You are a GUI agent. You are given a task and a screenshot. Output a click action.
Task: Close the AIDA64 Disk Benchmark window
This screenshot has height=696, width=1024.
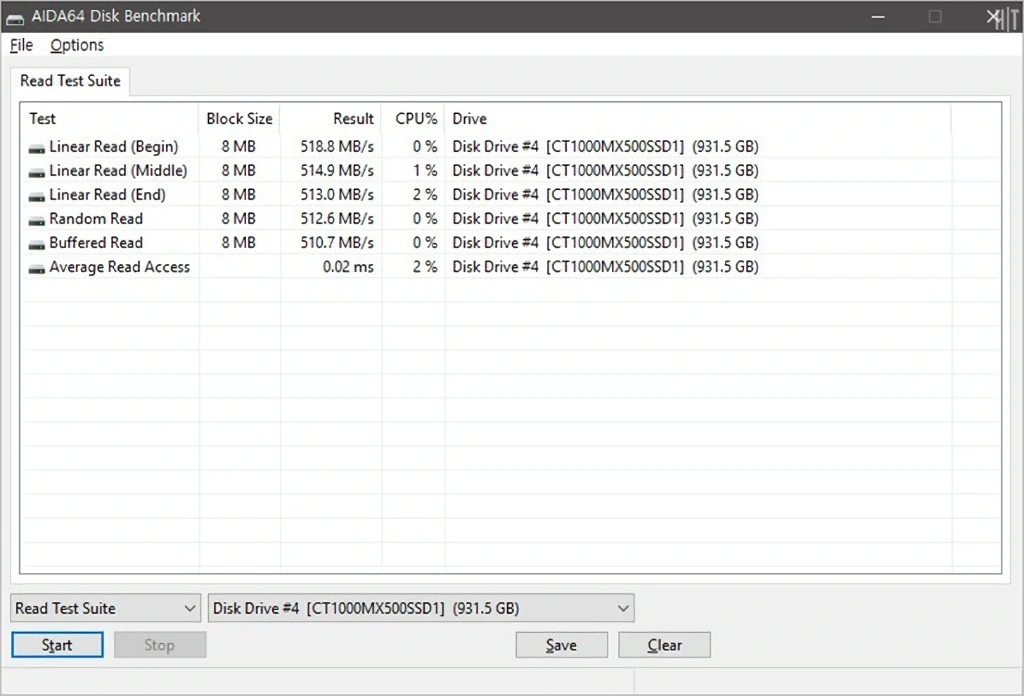click(x=994, y=17)
